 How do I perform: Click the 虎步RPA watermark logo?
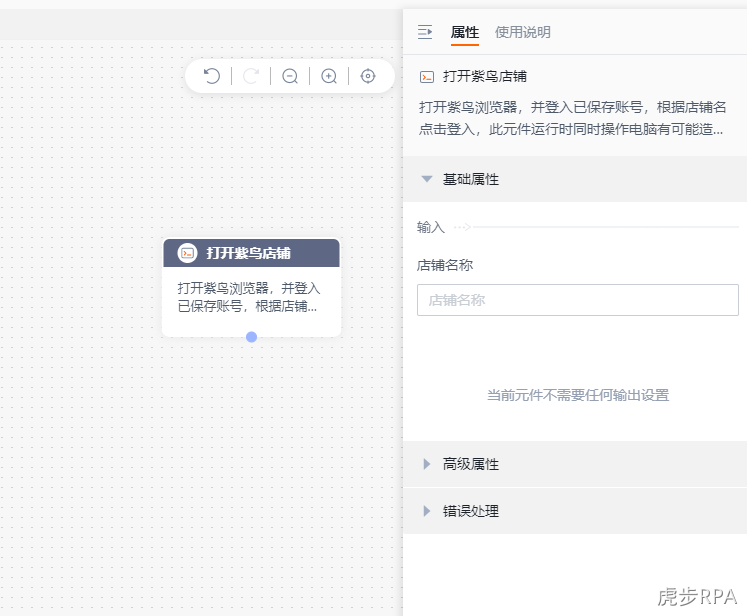[x=697, y=596]
